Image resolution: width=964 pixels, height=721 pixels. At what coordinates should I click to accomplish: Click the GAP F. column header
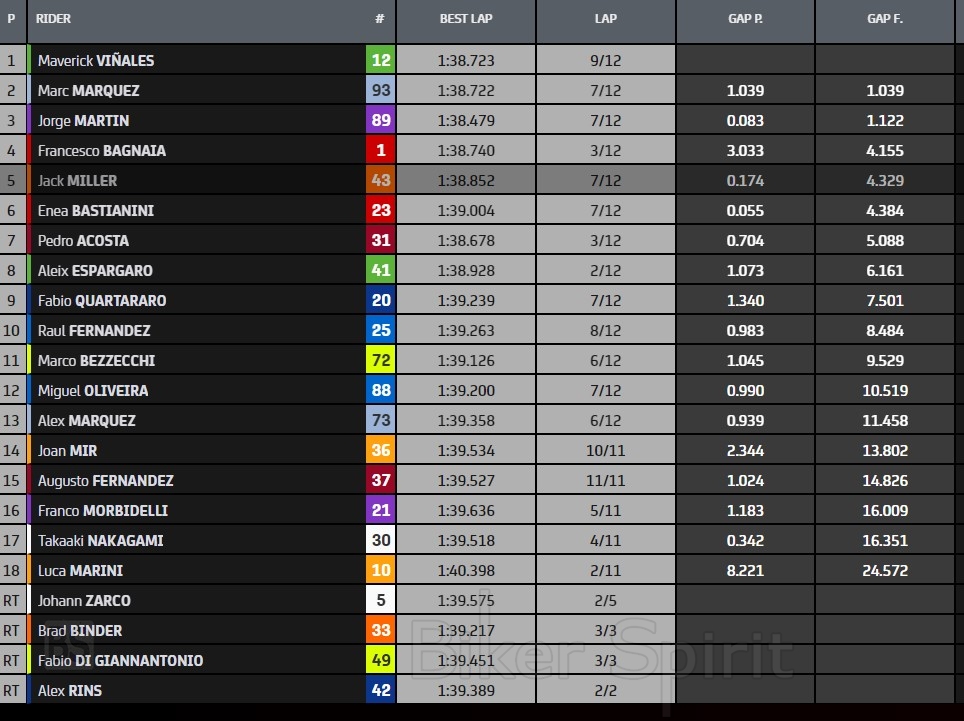point(885,19)
